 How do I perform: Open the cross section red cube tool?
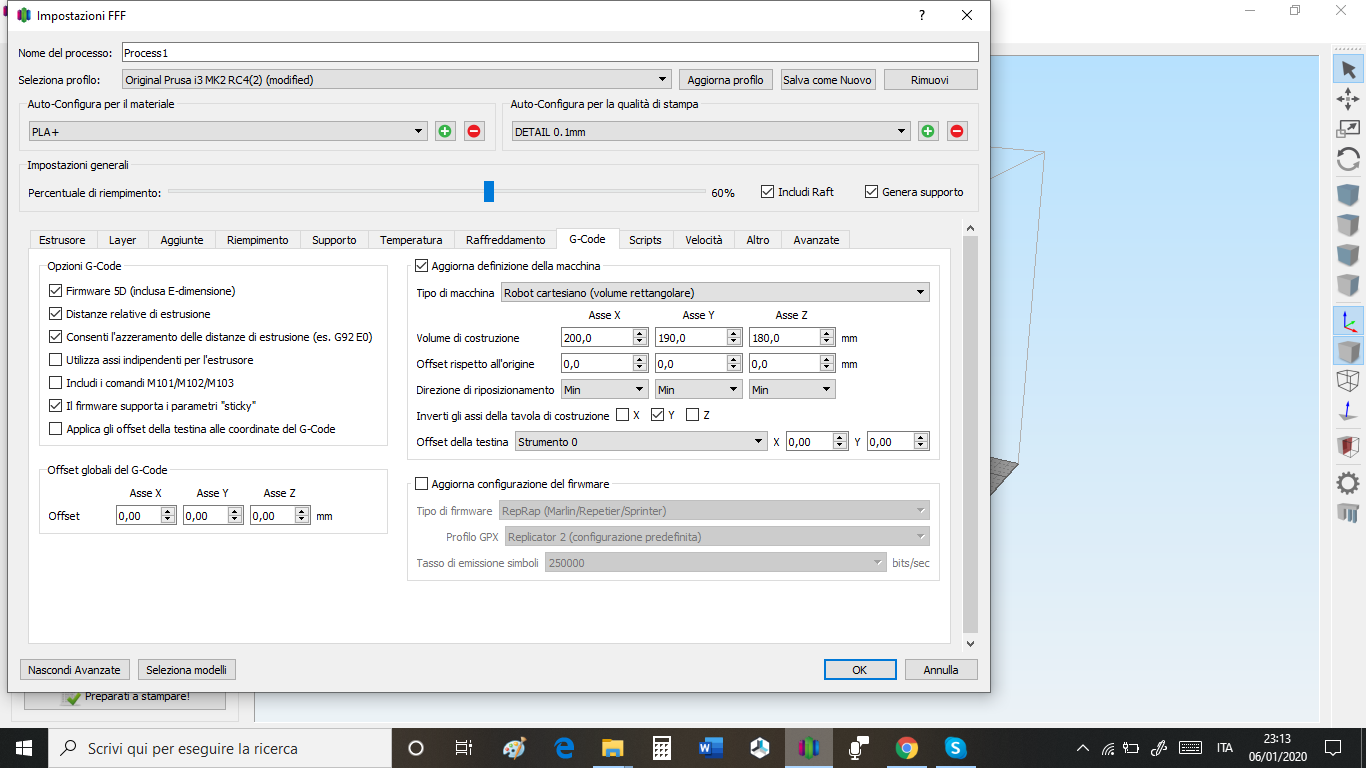[1348, 446]
